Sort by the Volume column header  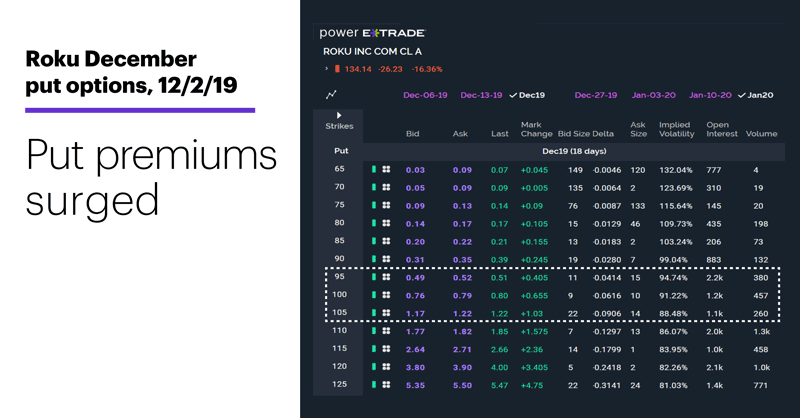click(761, 134)
